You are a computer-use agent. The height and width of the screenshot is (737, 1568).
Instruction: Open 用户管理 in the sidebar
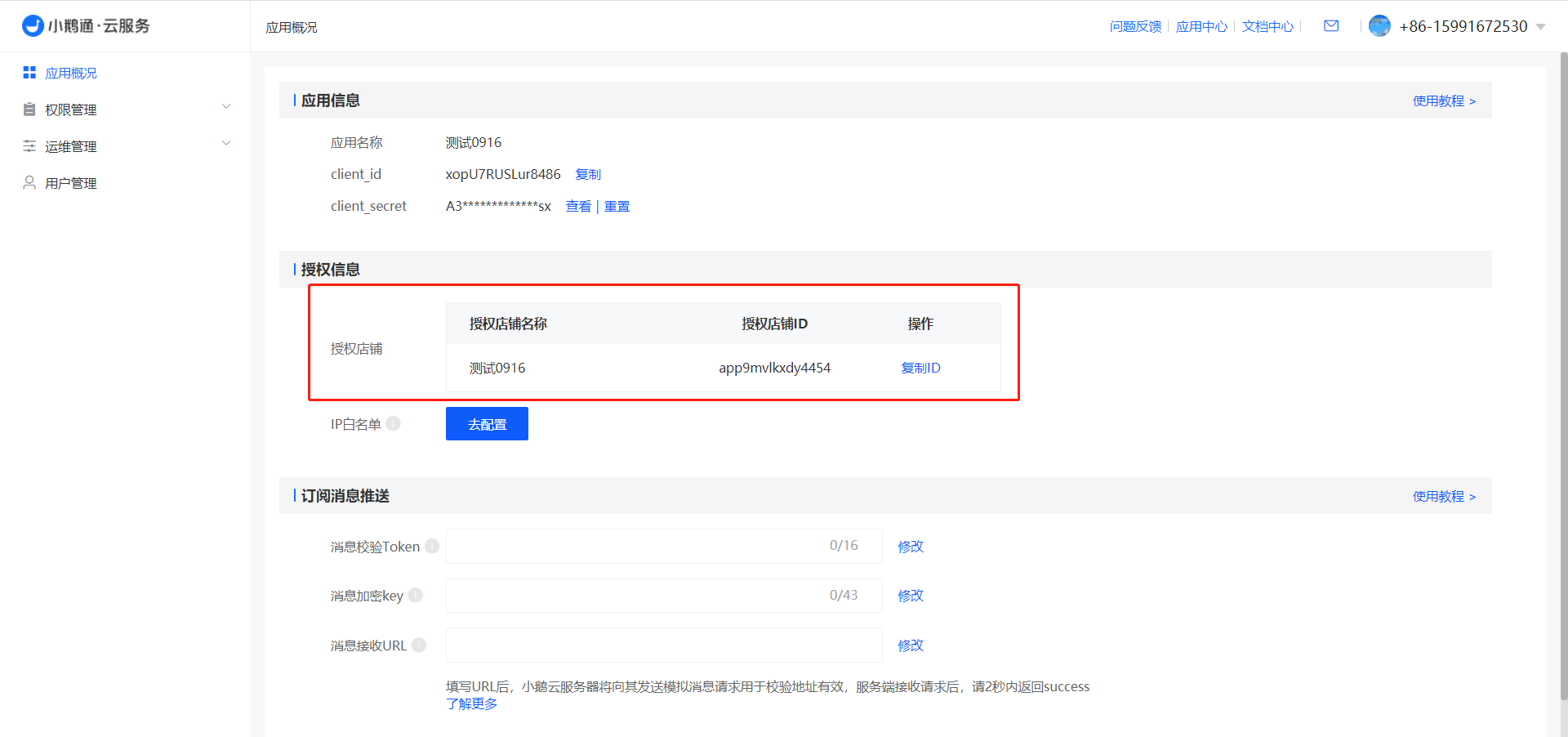[71, 183]
